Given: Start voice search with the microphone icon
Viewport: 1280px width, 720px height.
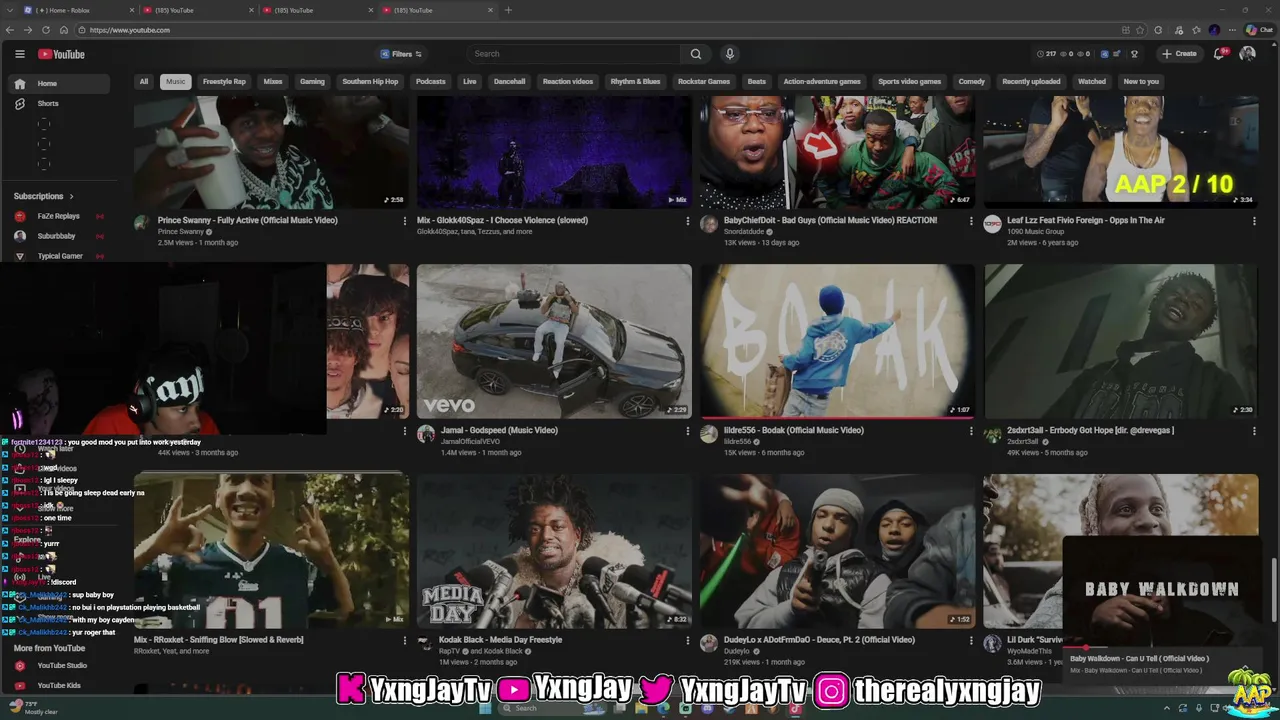Looking at the screenshot, I should point(730,54).
